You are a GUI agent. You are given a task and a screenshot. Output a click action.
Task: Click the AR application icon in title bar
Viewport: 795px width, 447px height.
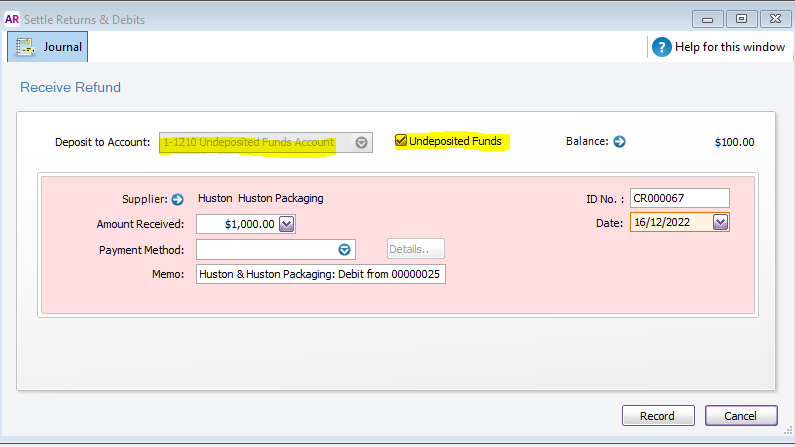pyautogui.click(x=12, y=18)
